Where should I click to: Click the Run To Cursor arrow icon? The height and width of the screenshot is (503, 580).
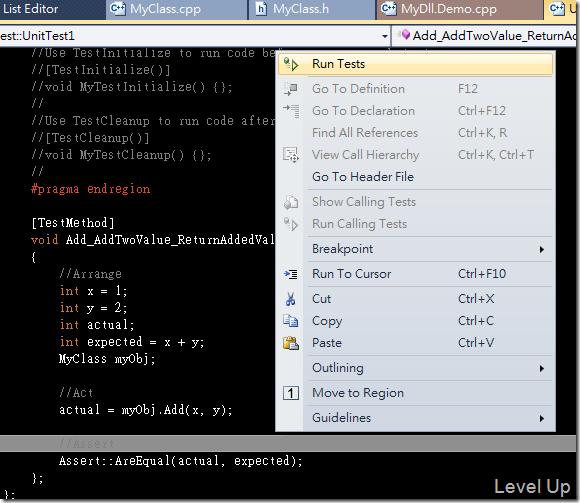(x=291, y=274)
